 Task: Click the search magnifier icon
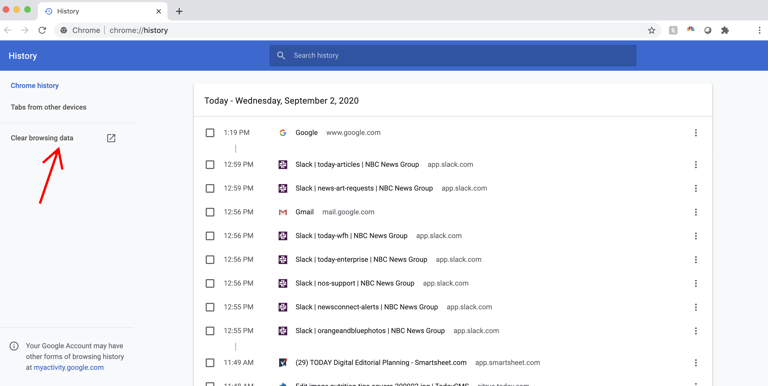click(x=281, y=55)
